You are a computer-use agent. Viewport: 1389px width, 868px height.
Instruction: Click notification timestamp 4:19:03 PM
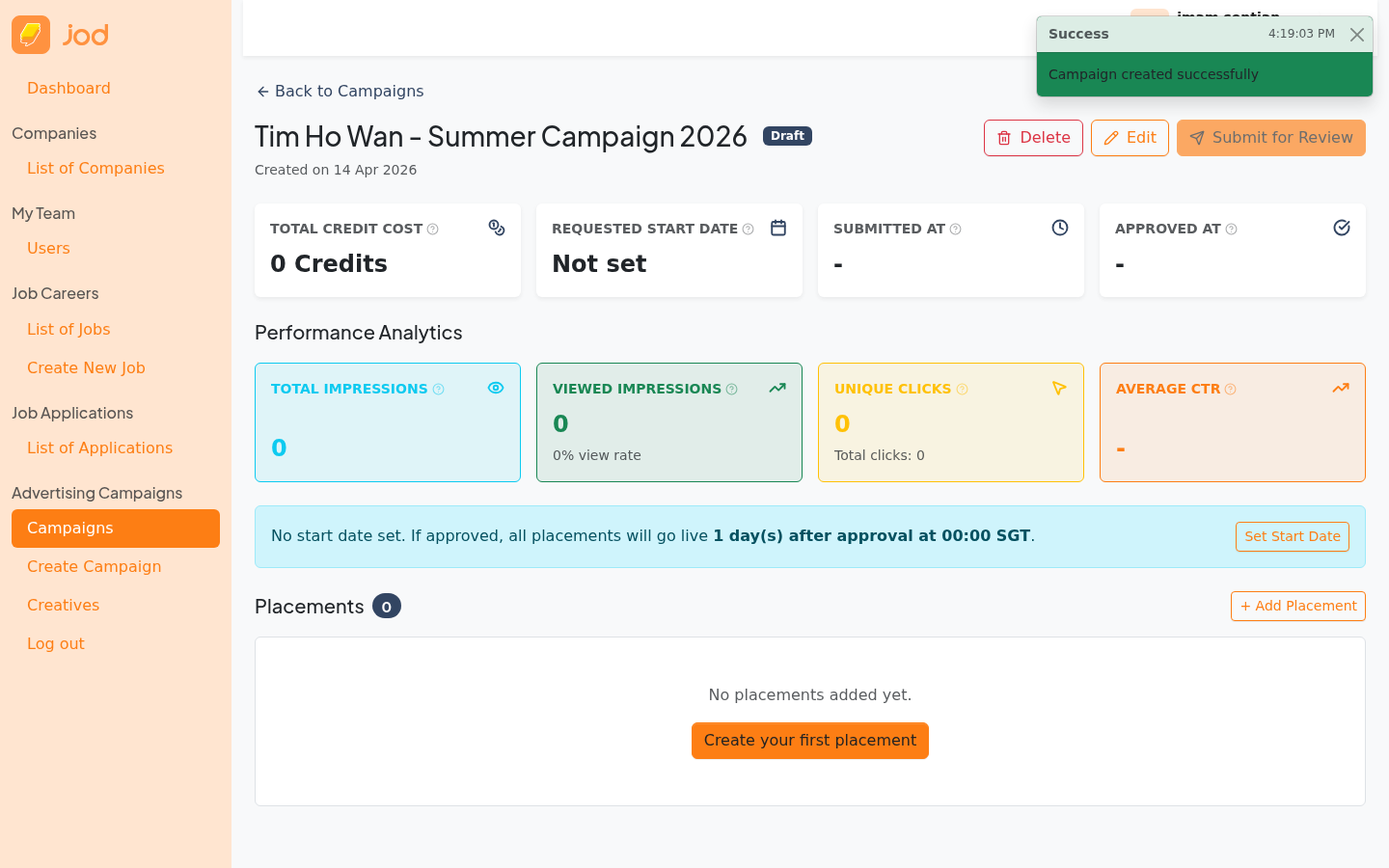(1301, 34)
